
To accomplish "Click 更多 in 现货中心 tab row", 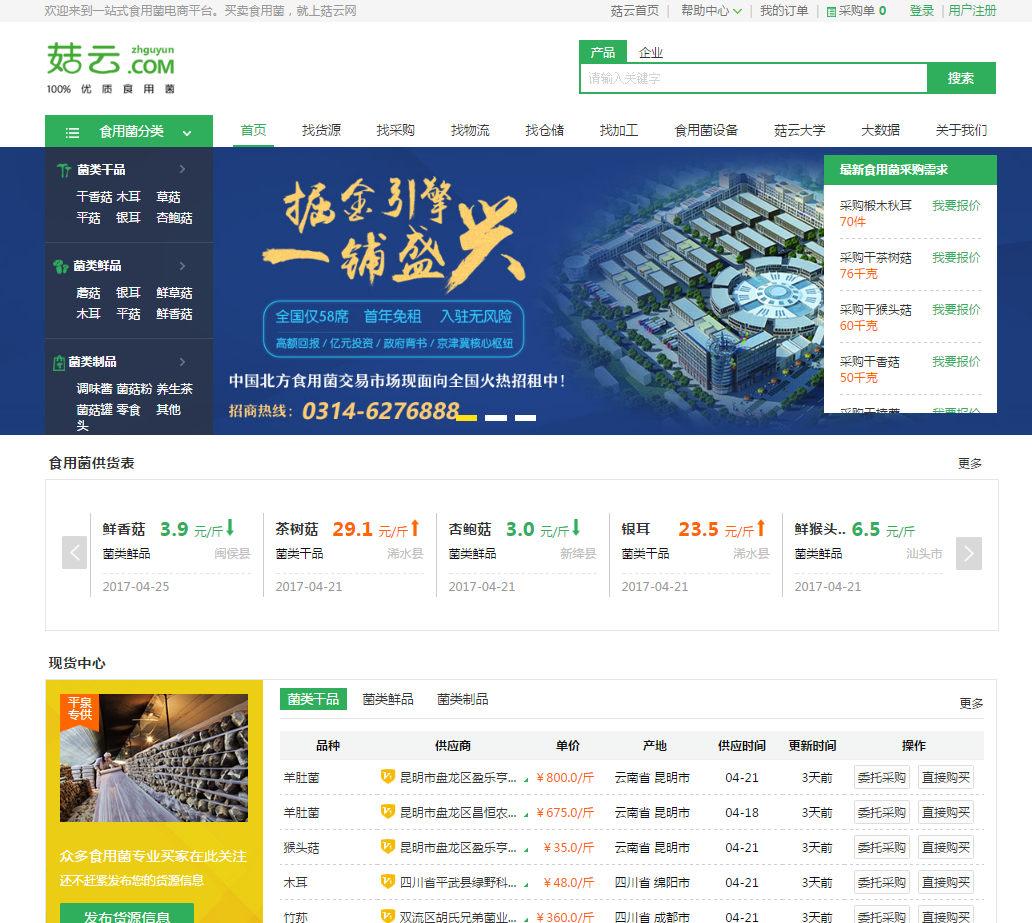I will (x=971, y=703).
